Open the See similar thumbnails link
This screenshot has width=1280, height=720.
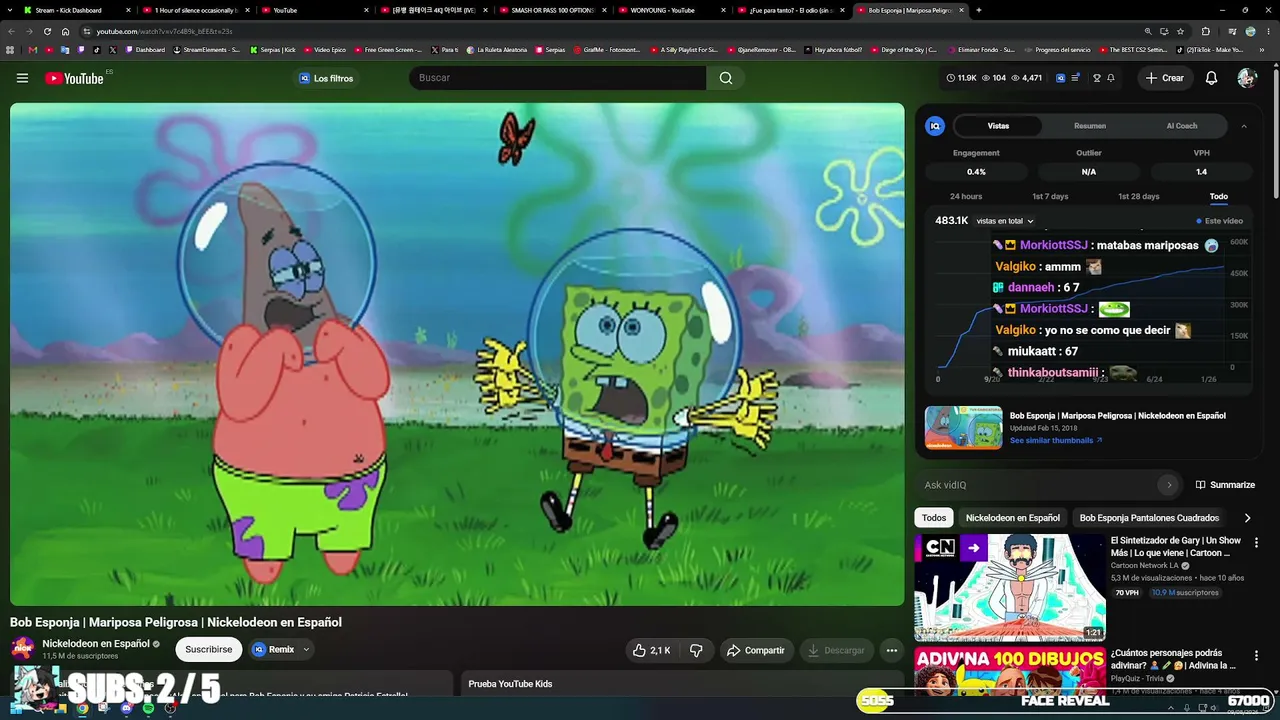(x=1056, y=441)
